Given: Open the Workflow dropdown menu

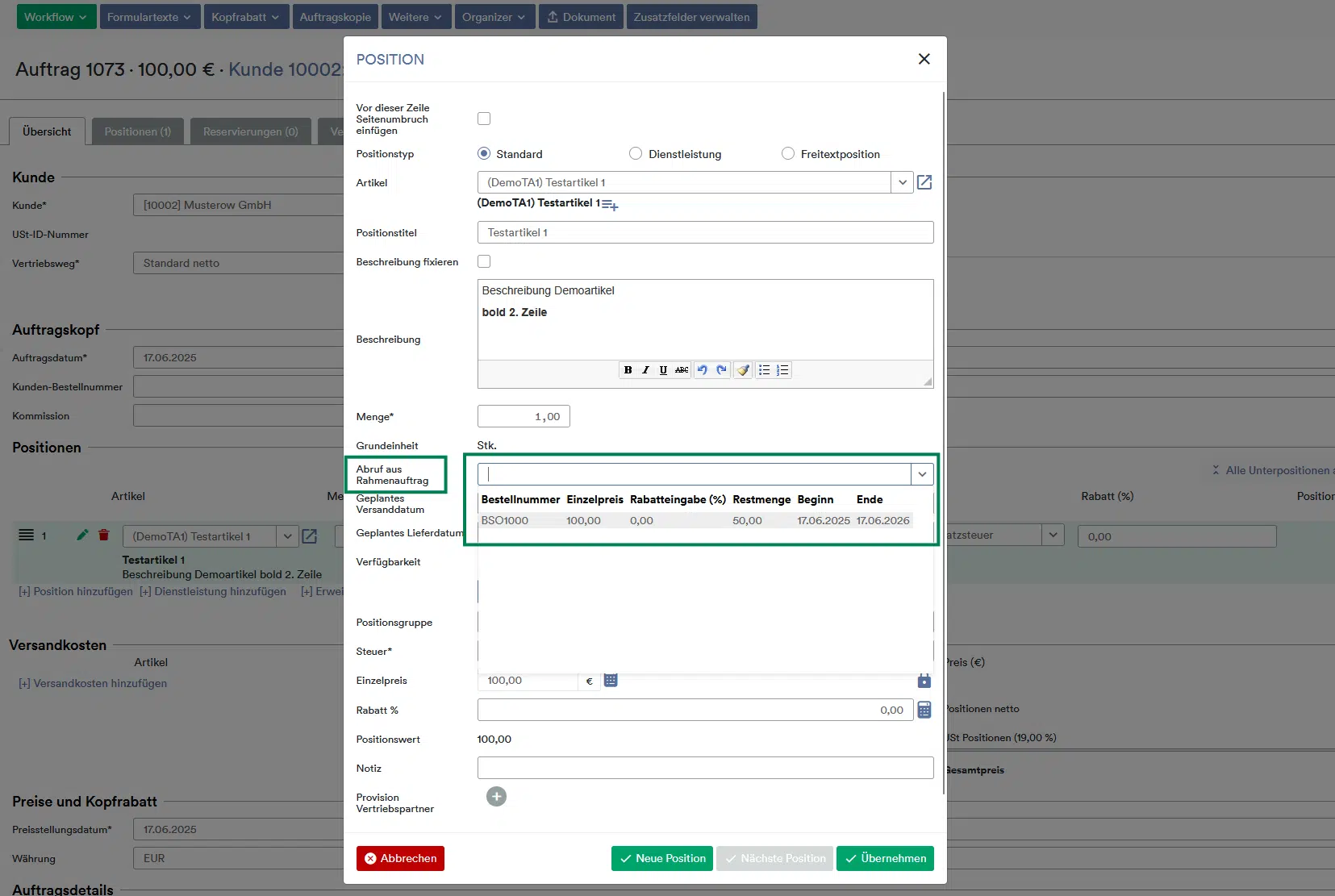Looking at the screenshot, I should coord(56,17).
